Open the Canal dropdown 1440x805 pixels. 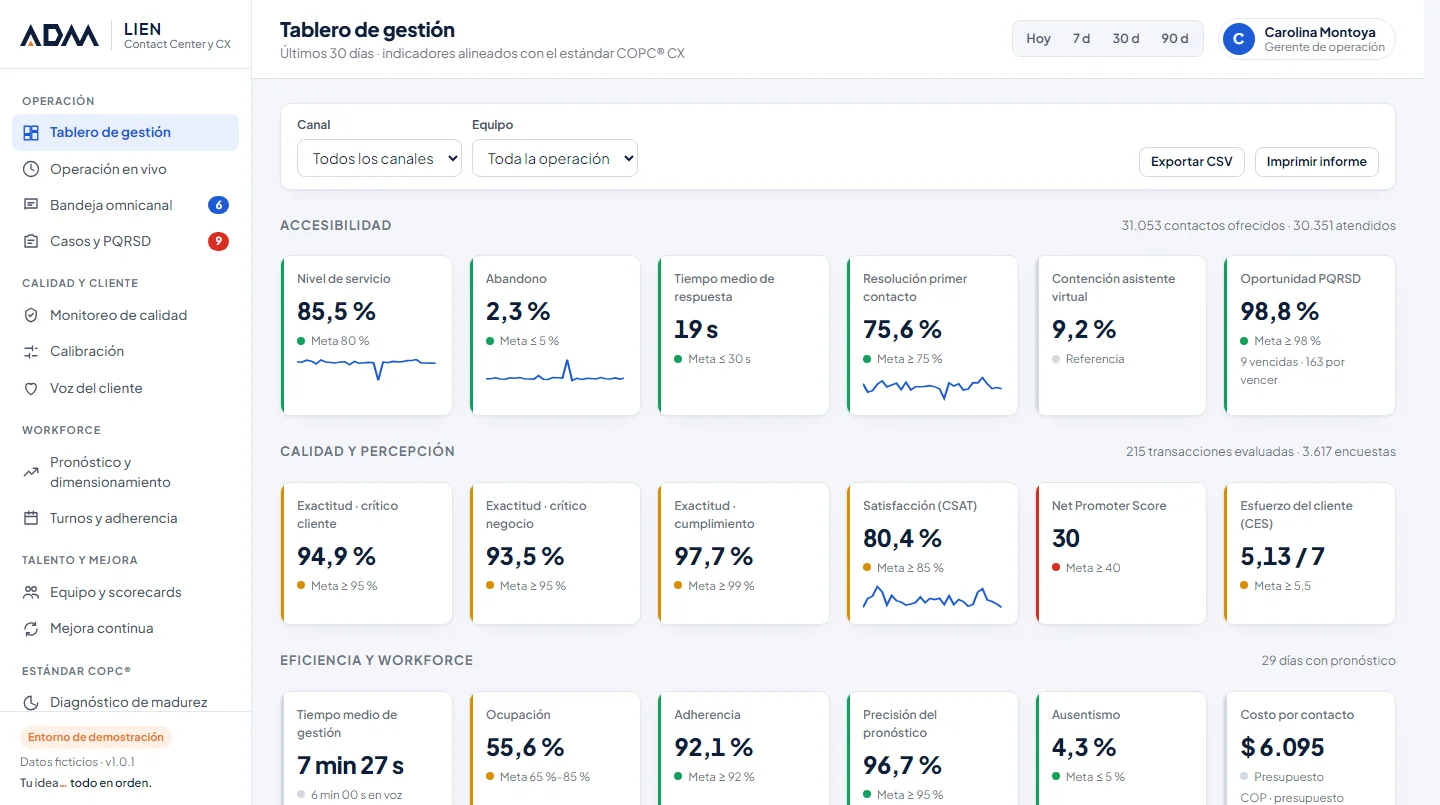pos(379,158)
